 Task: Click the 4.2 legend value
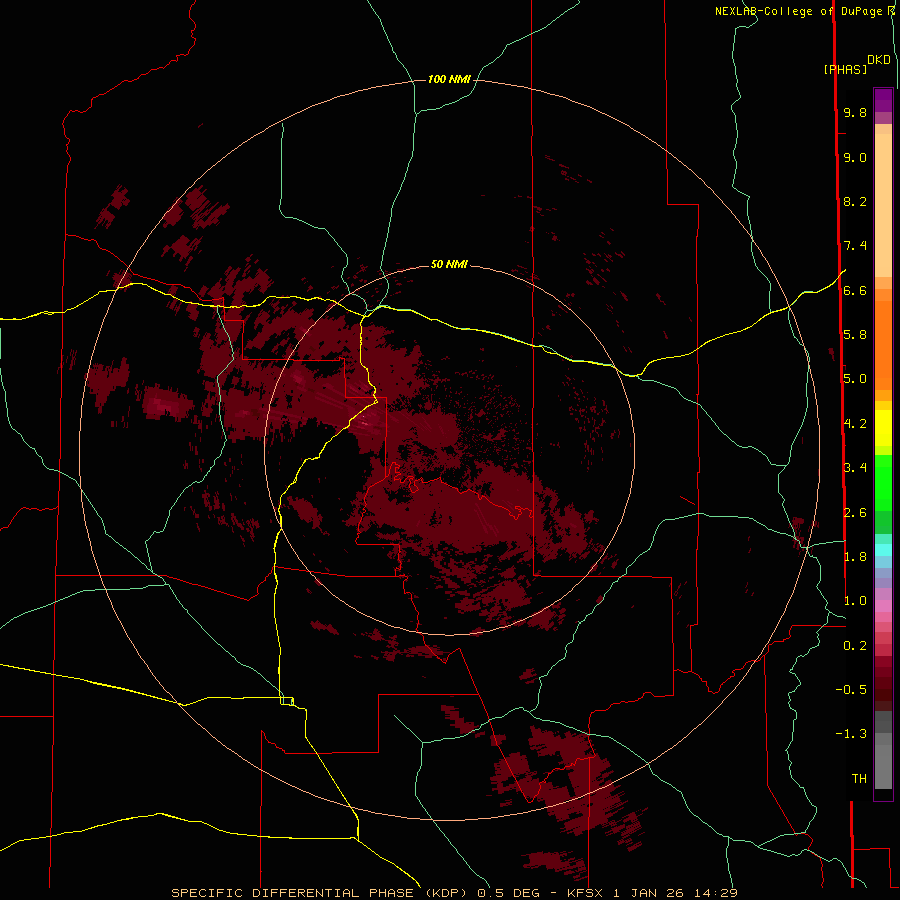click(855, 424)
